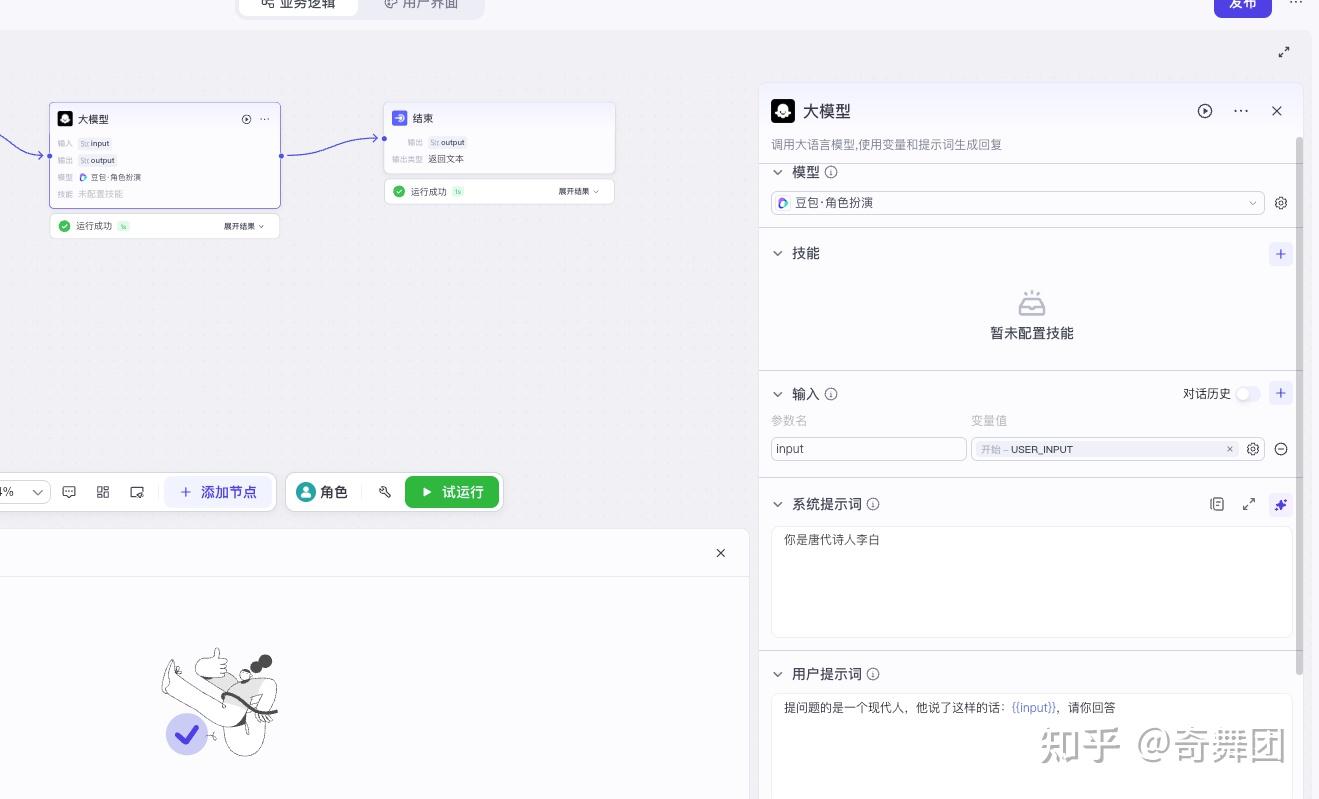
Task: Click the wrench icon beside 角色
Action: (x=385, y=491)
